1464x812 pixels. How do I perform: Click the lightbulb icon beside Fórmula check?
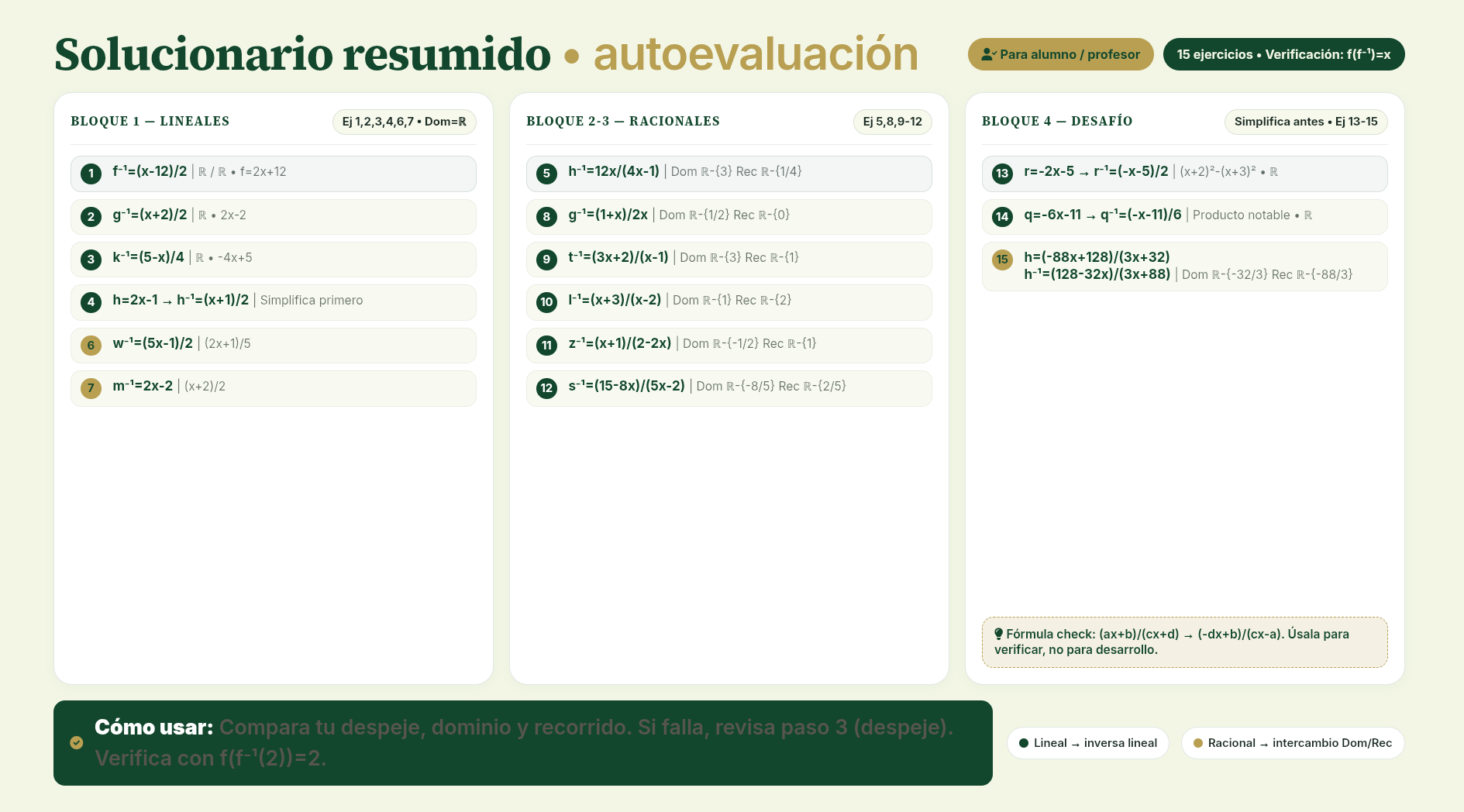[999, 634]
